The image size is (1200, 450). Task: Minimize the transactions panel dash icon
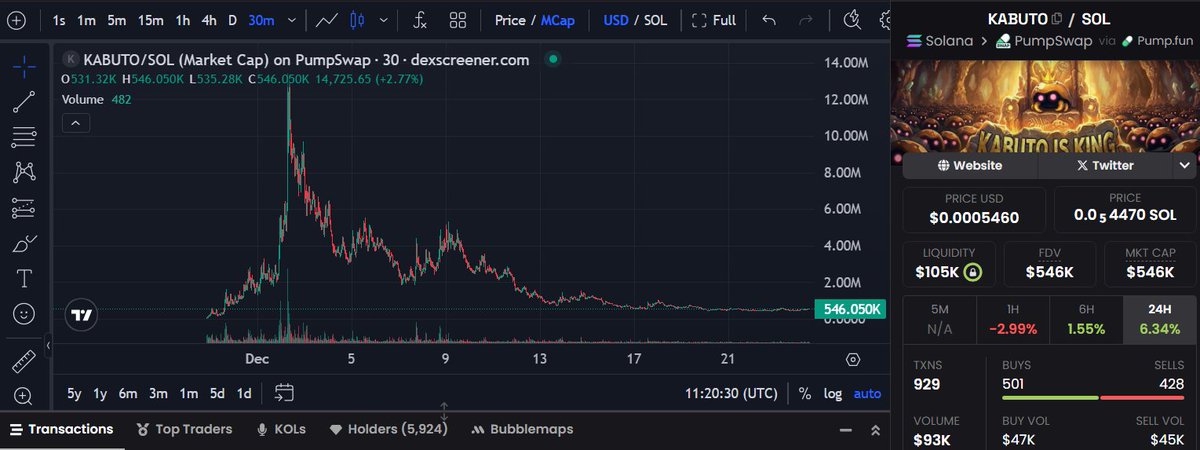click(844, 429)
